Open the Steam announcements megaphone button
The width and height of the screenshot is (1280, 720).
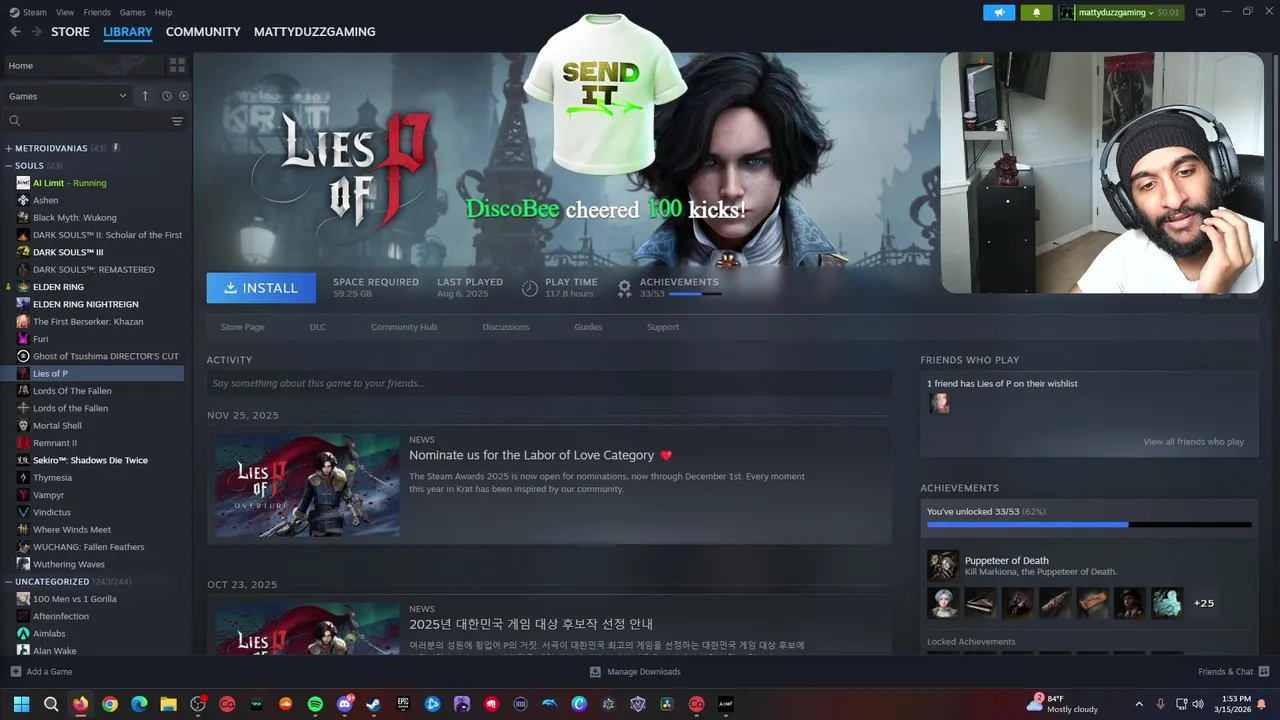click(x=999, y=12)
